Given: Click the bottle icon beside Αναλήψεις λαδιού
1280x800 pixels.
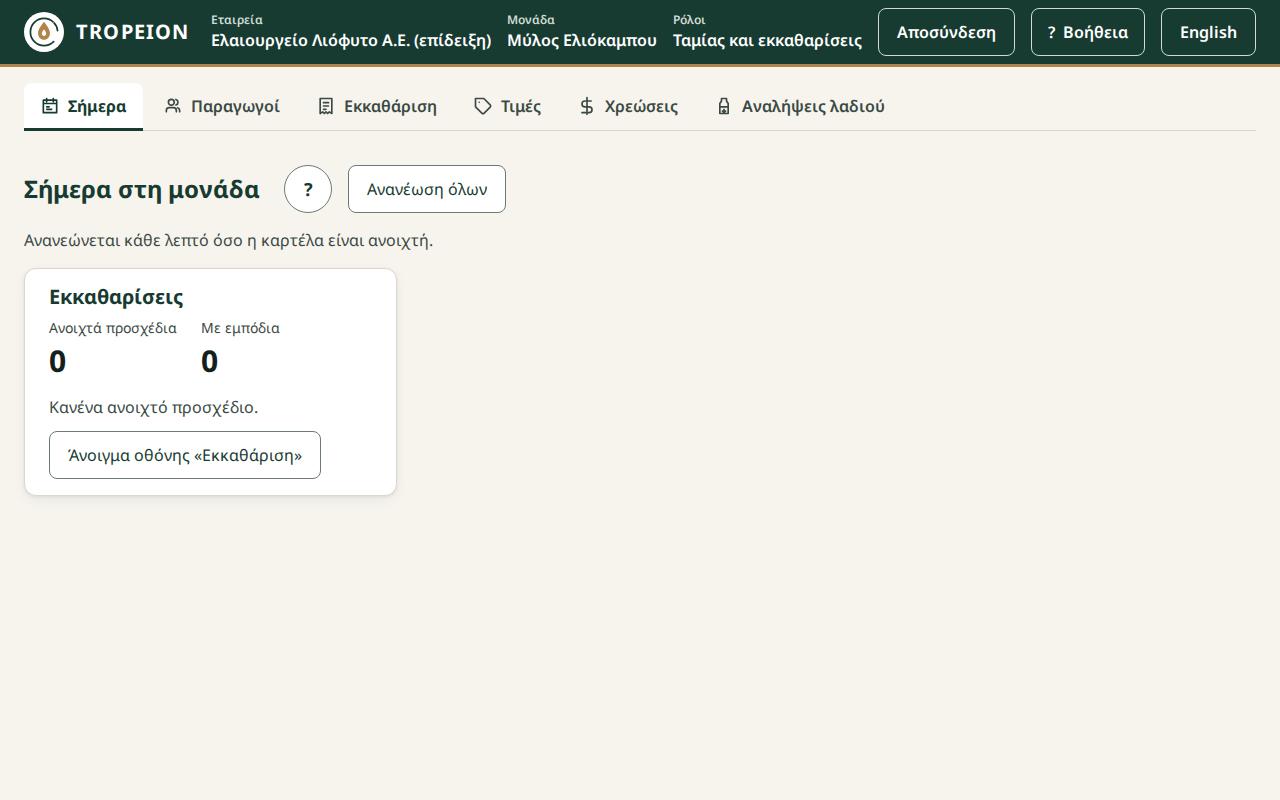Looking at the screenshot, I should (x=724, y=106).
